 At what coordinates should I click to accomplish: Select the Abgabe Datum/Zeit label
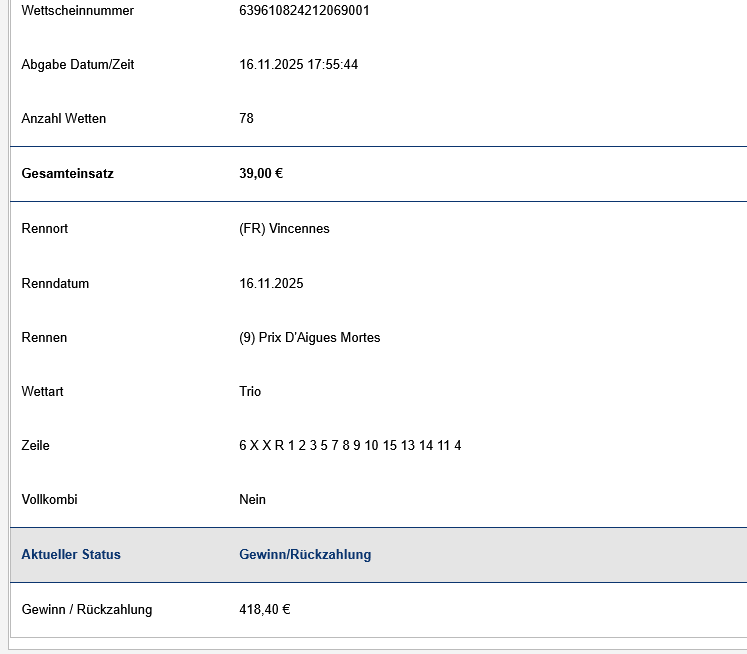(77, 65)
